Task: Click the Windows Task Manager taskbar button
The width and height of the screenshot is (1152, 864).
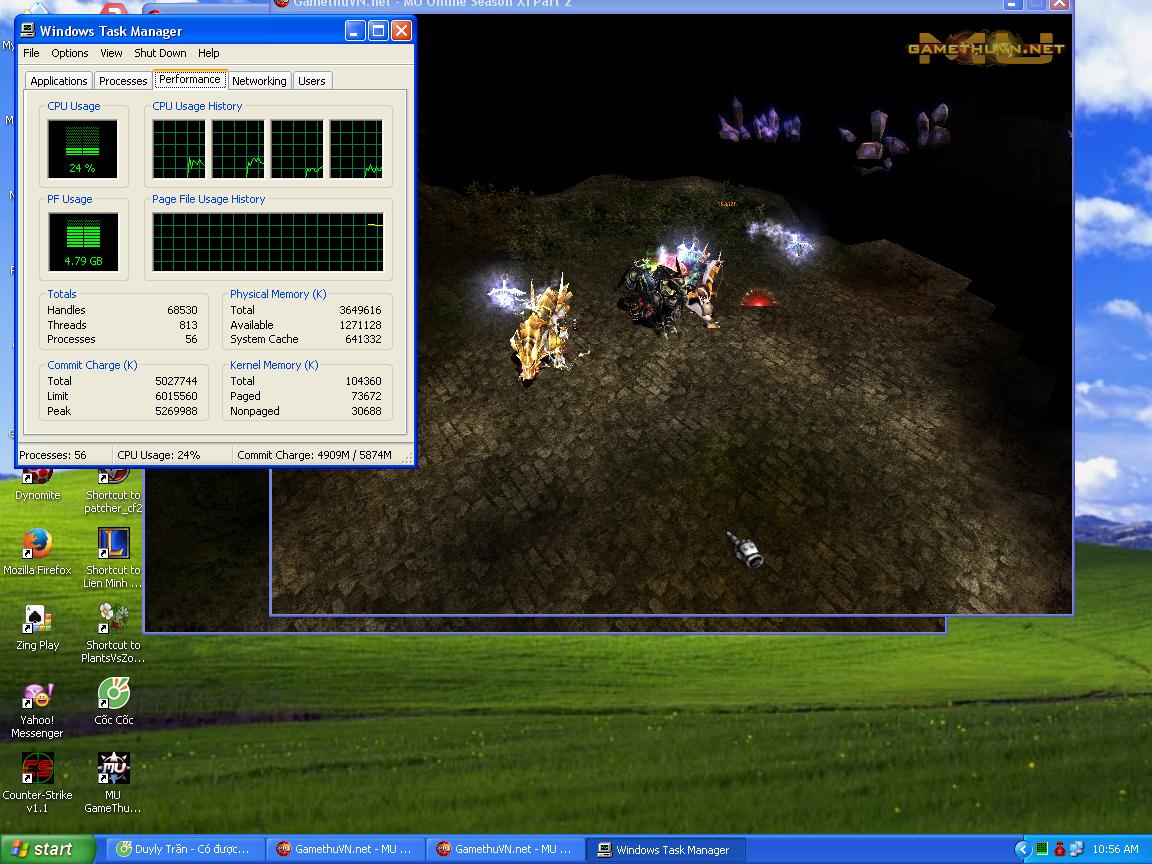Action: click(665, 849)
